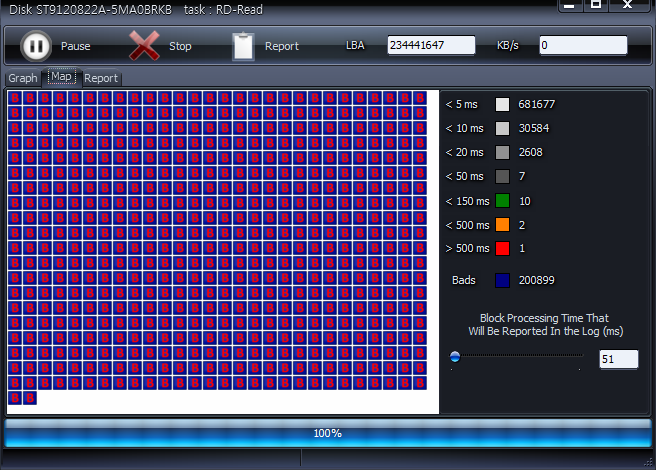Click the gray < 20 ms swatch

(503, 152)
